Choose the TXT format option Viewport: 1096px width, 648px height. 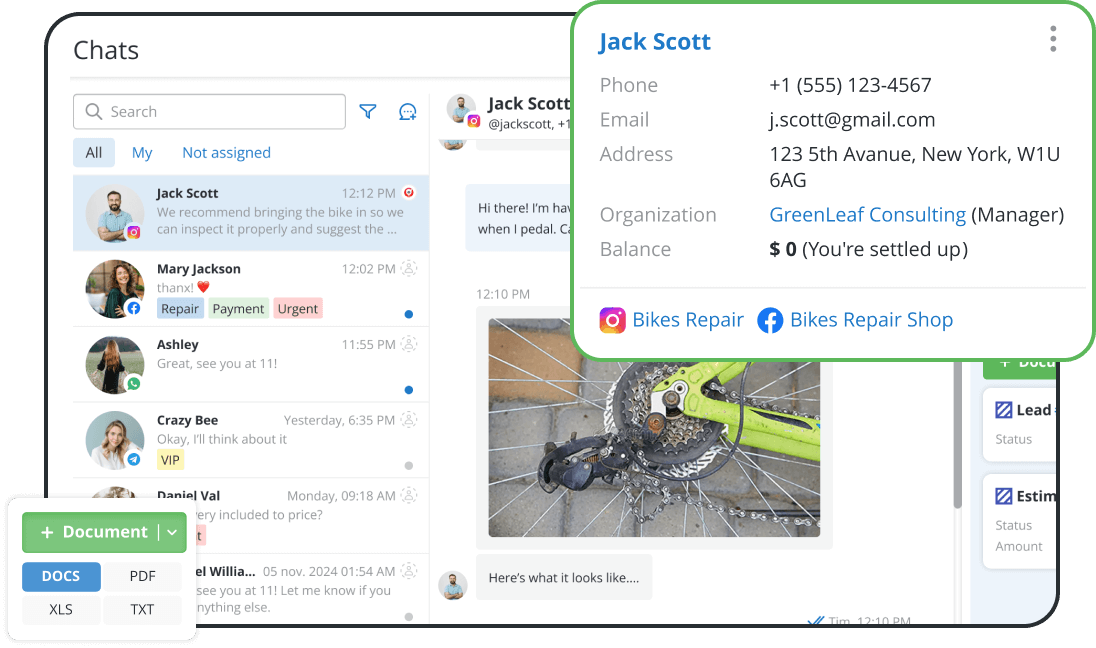point(142,609)
